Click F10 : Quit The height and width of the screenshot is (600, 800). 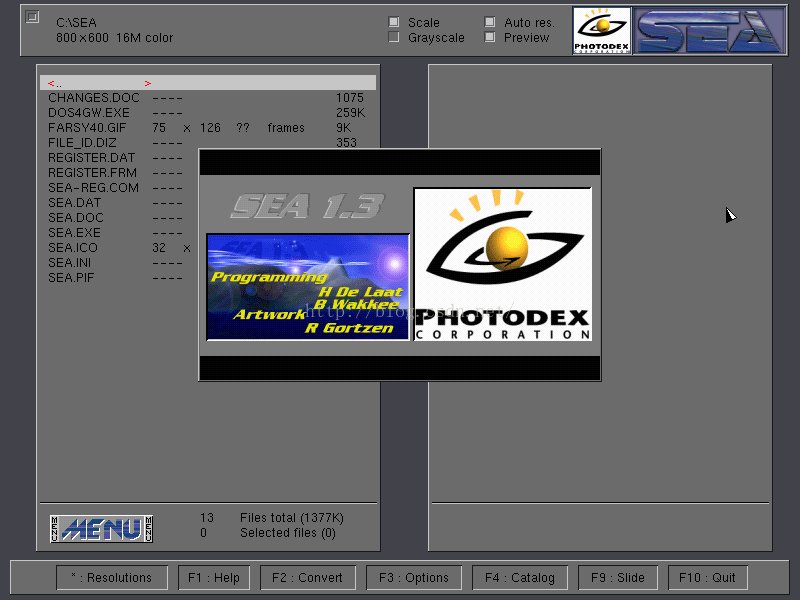[708, 578]
